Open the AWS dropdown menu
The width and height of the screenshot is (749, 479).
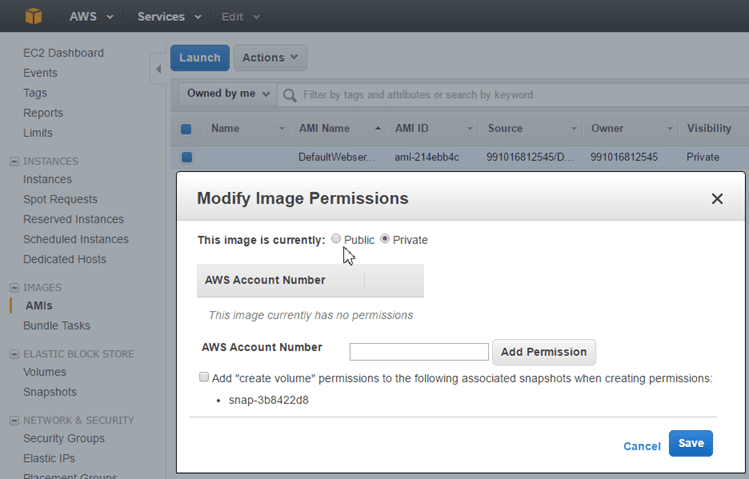click(91, 17)
